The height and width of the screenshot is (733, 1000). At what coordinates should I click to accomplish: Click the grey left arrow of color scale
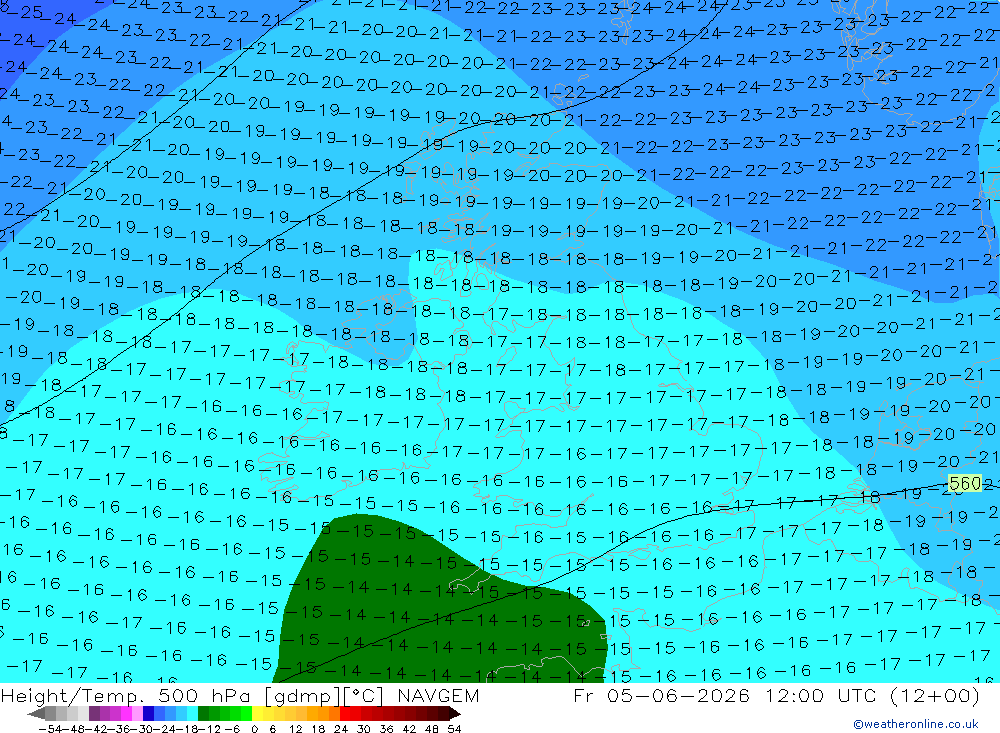[x=36, y=714]
